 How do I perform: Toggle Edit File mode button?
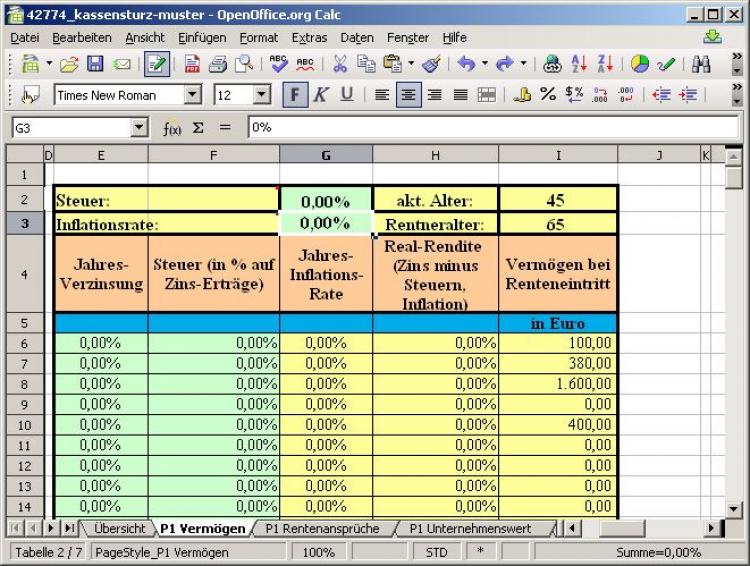click(156, 64)
